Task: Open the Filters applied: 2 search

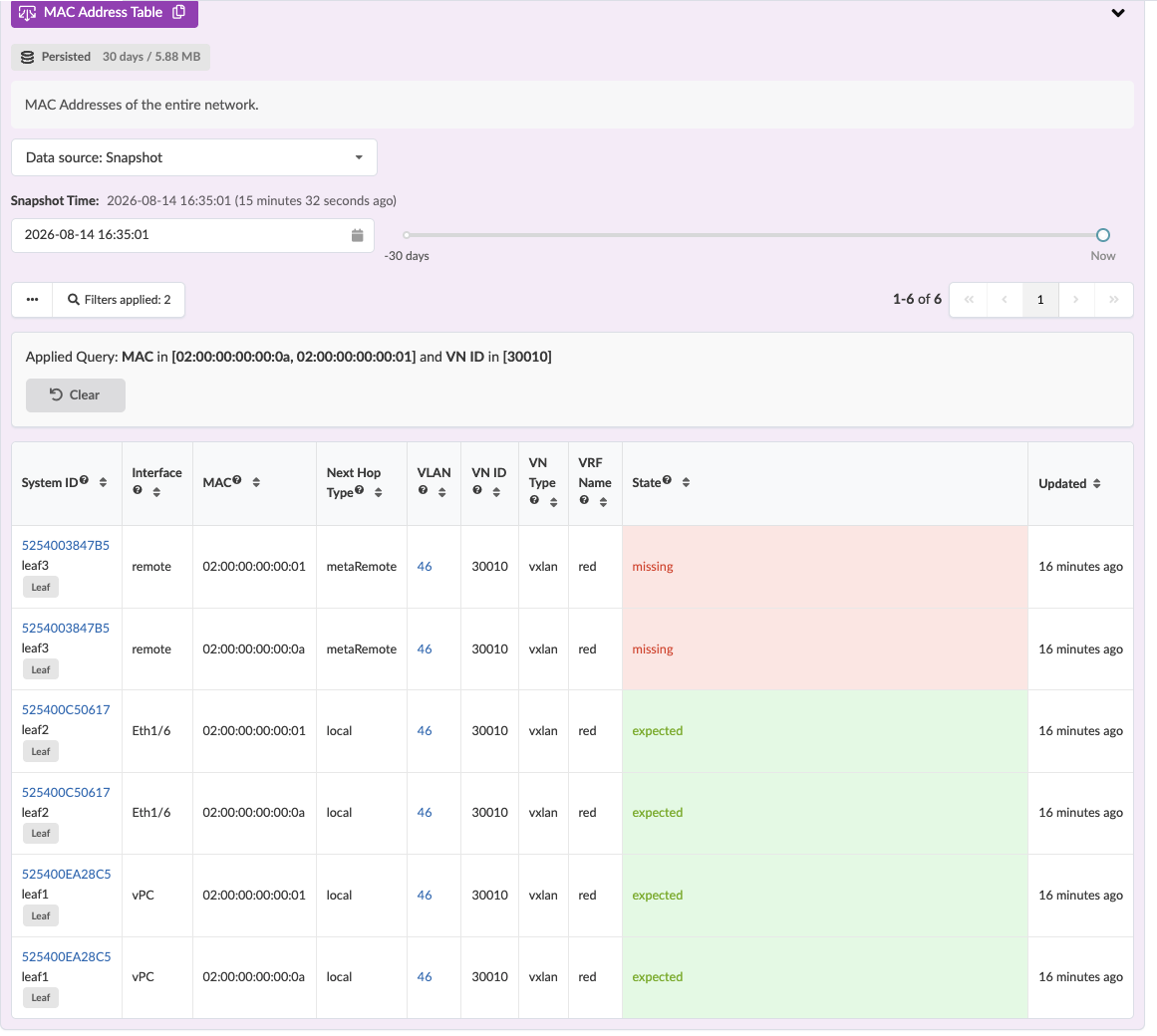Action: click(119, 300)
